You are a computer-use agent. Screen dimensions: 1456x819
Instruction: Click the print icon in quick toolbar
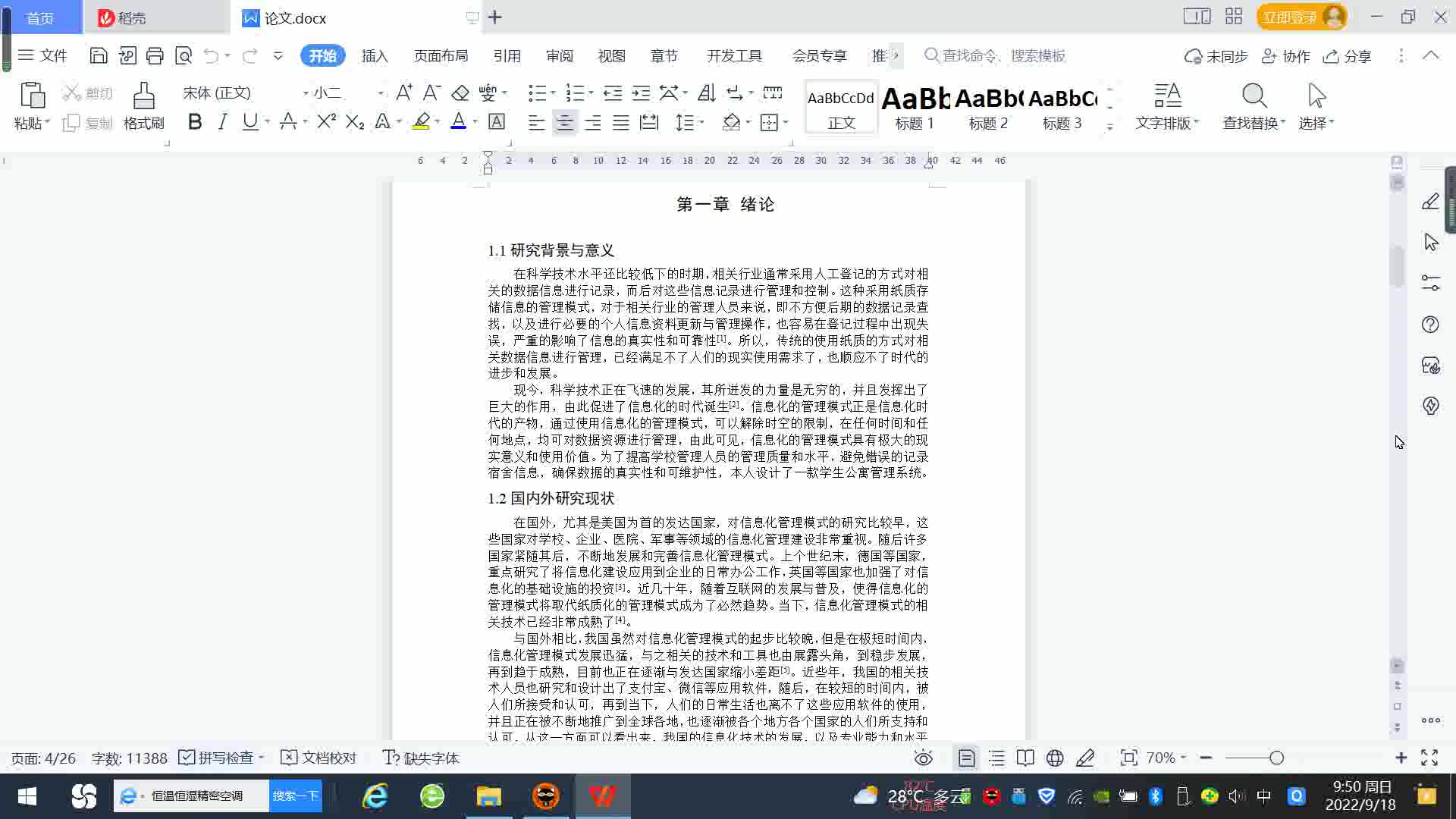pyautogui.click(x=155, y=55)
